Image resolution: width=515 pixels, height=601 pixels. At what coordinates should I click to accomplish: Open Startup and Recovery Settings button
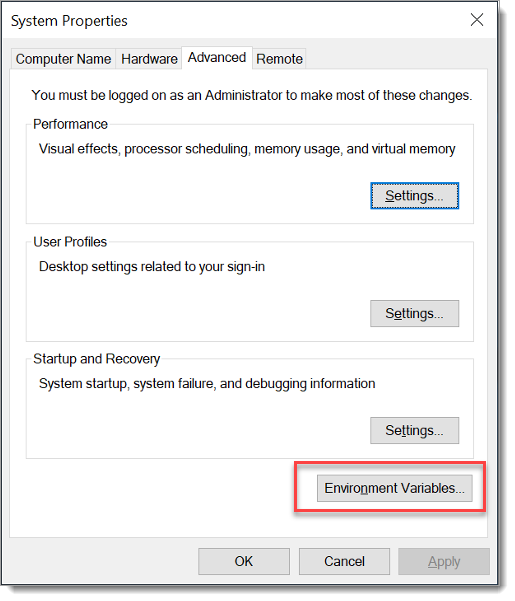tap(415, 430)
